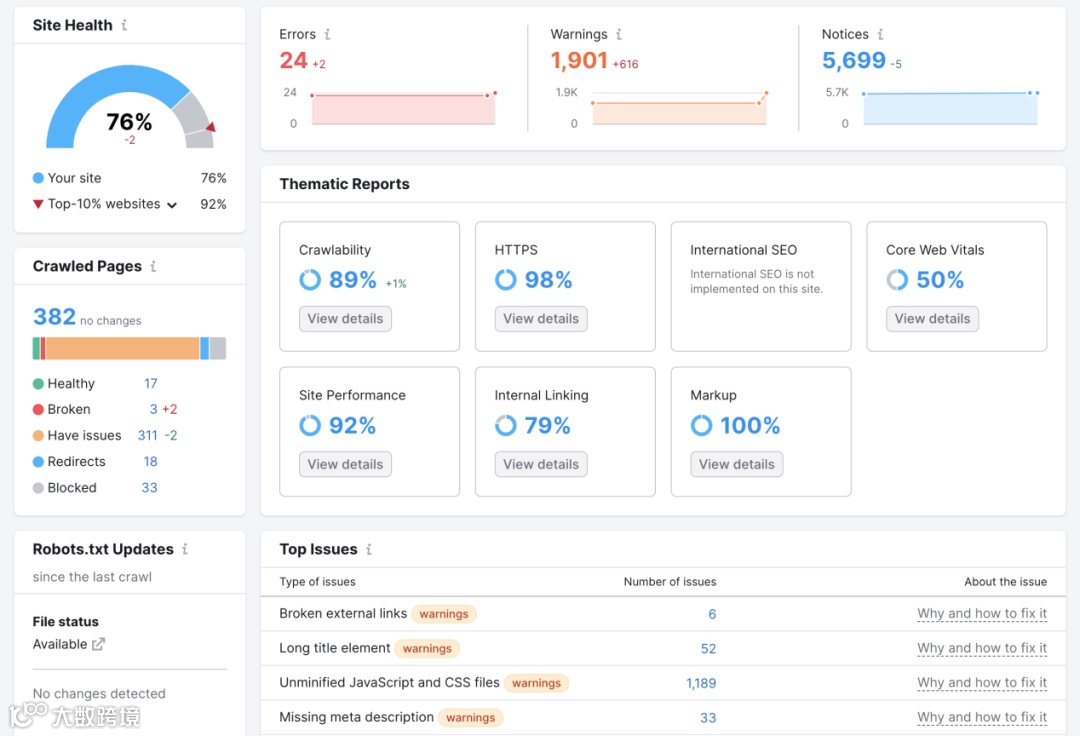The width and height of the screenshot is (1080, 736).
Task: Open Internal Linking View details
Action: [541, 464]
